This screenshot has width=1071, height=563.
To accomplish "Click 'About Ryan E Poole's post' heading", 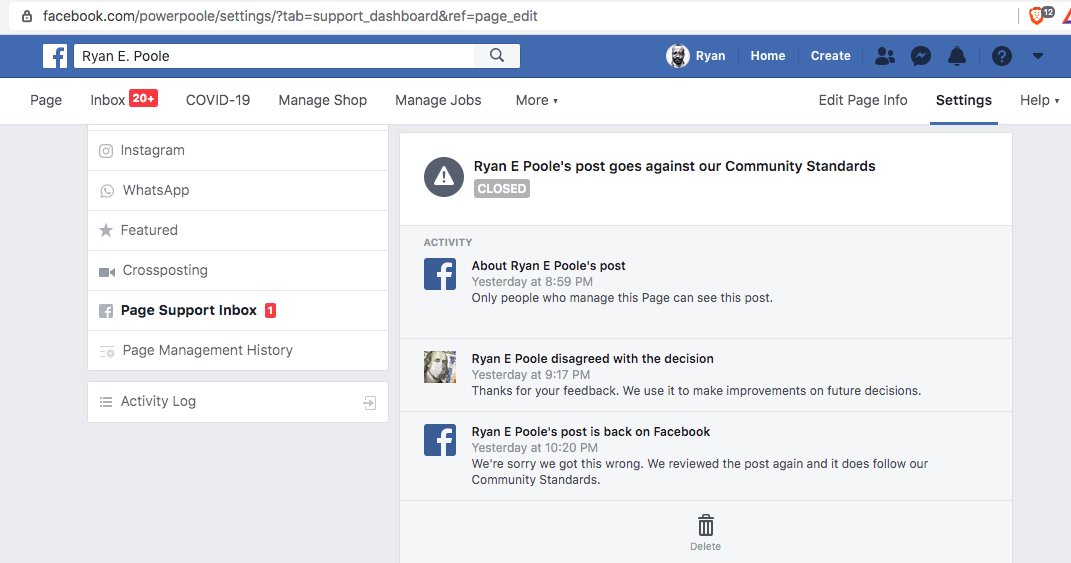I will click(x=548, y=266).
